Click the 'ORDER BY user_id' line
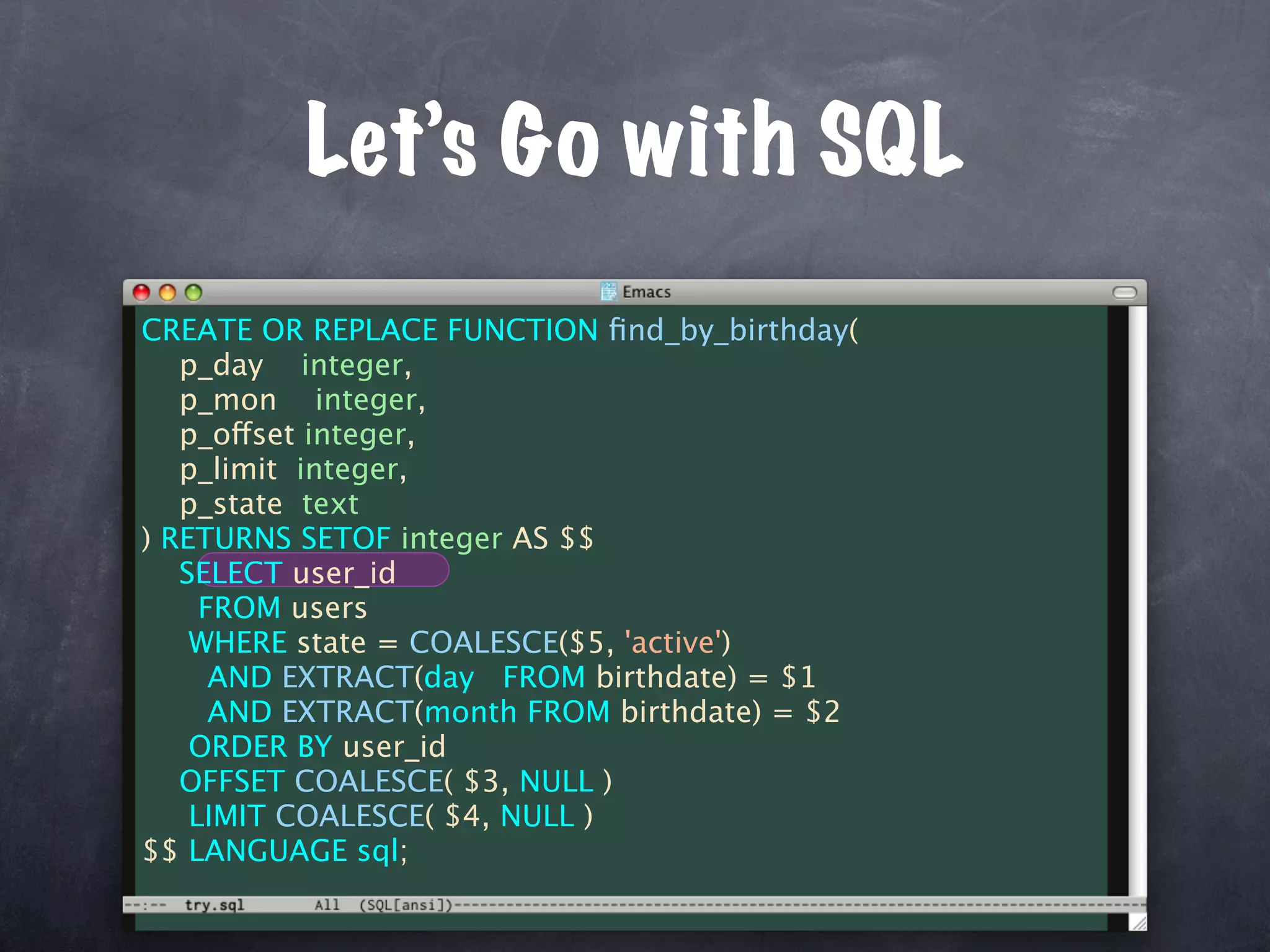The width and height of the screenshot is (1270, 952). pyautogui.click(x=317, y=747)
